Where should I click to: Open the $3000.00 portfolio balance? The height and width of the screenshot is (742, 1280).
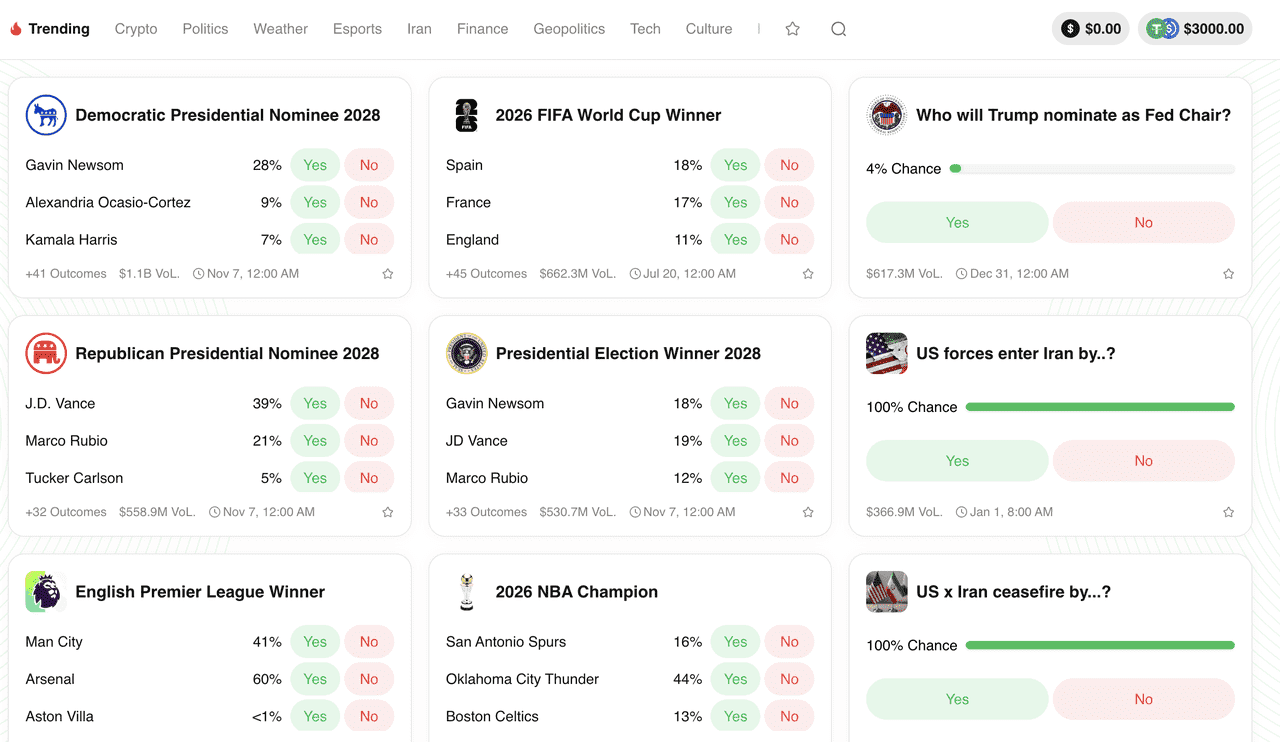click(1195, 29)
